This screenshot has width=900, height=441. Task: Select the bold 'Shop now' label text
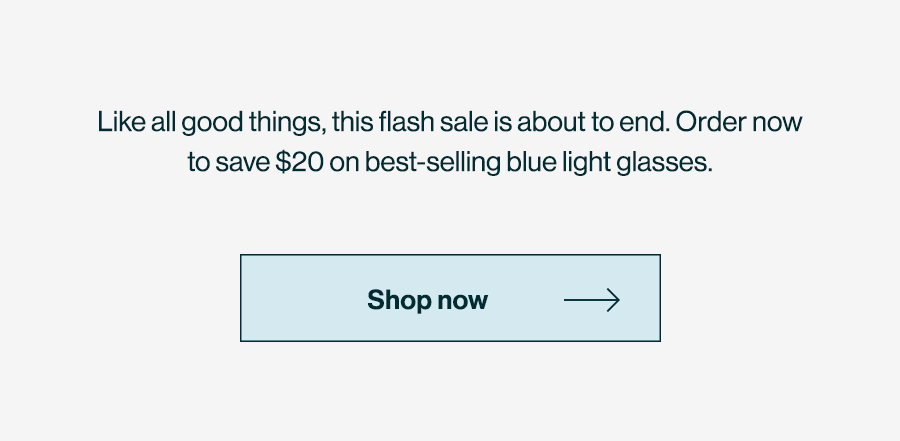428,300
